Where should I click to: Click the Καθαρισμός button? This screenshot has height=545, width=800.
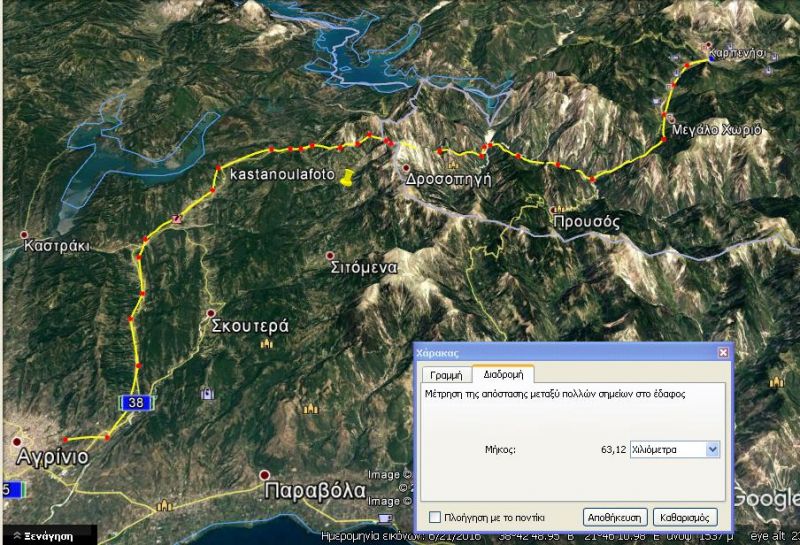(685, 517)
